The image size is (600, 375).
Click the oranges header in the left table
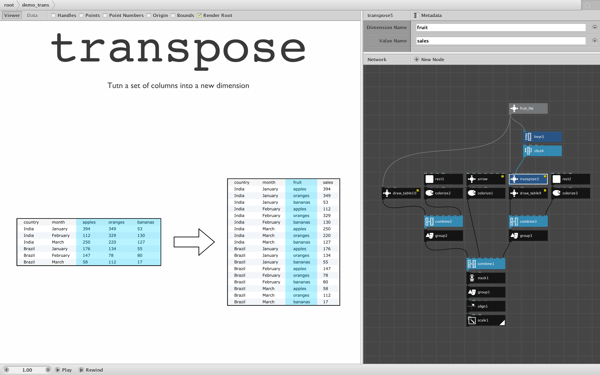click(x=116, y=222)
